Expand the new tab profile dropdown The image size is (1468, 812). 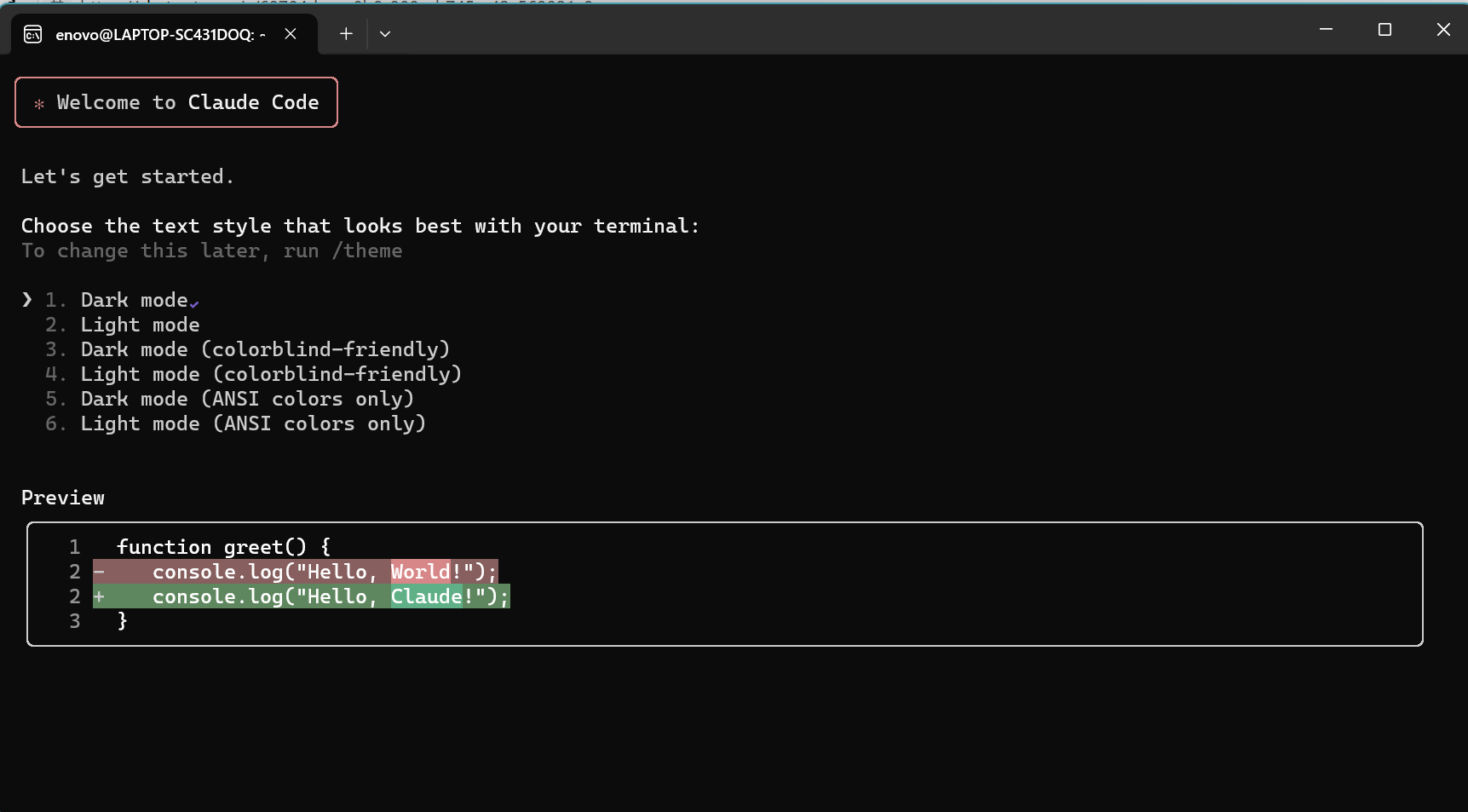[385, 34]
